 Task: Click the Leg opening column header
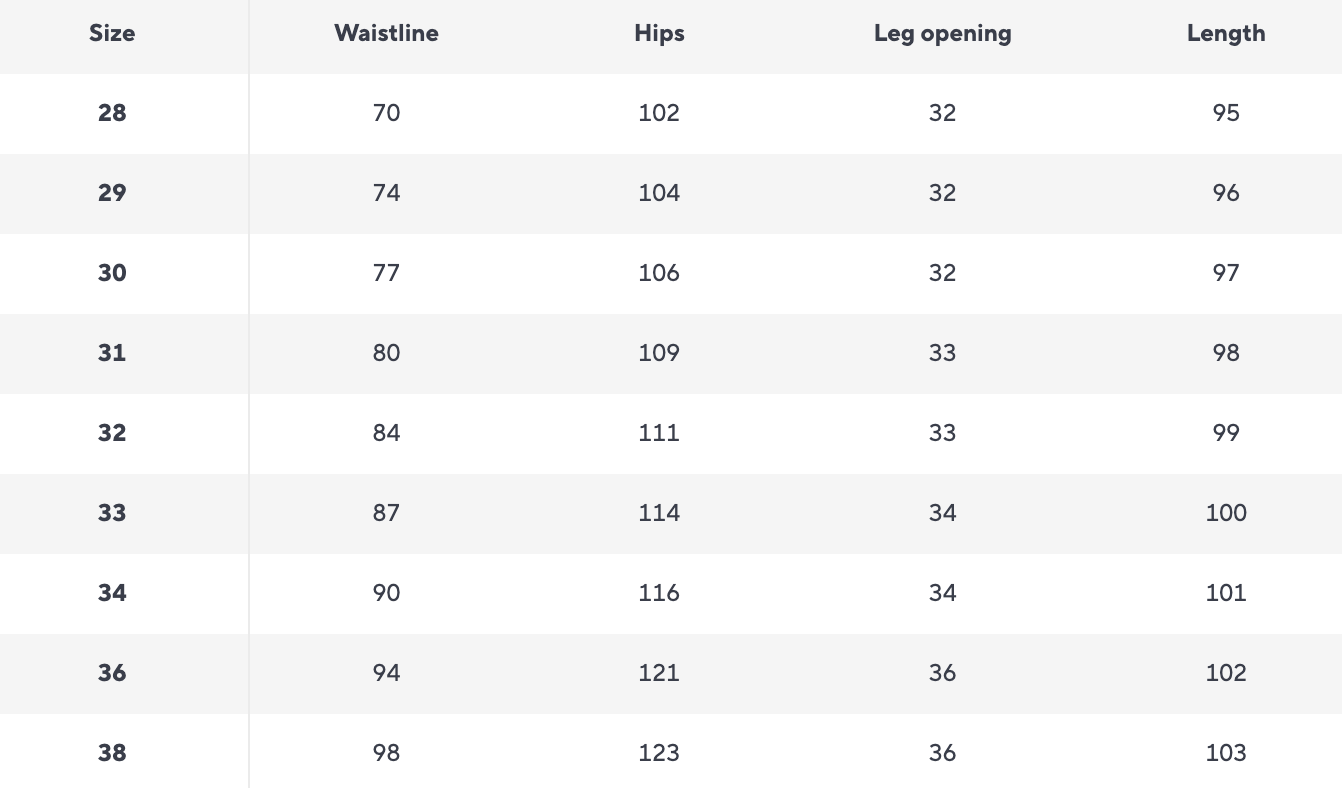[942, 33]
